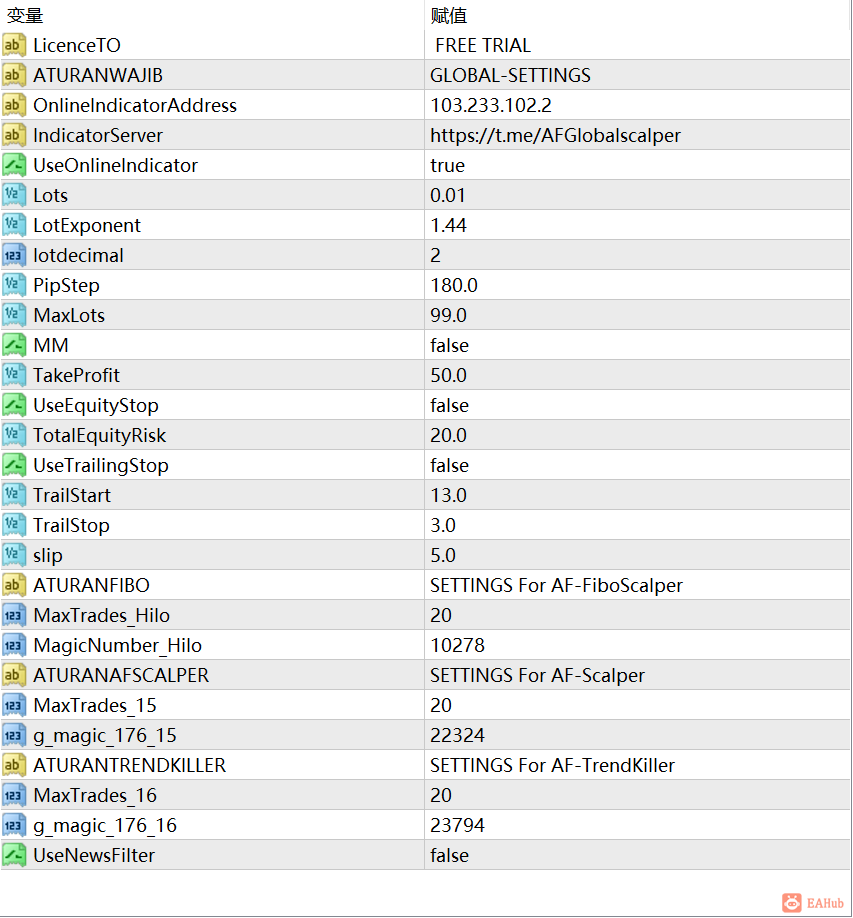Click the string icon beside LicenceTO
The image size is (853, 918).
click(13, 45)
